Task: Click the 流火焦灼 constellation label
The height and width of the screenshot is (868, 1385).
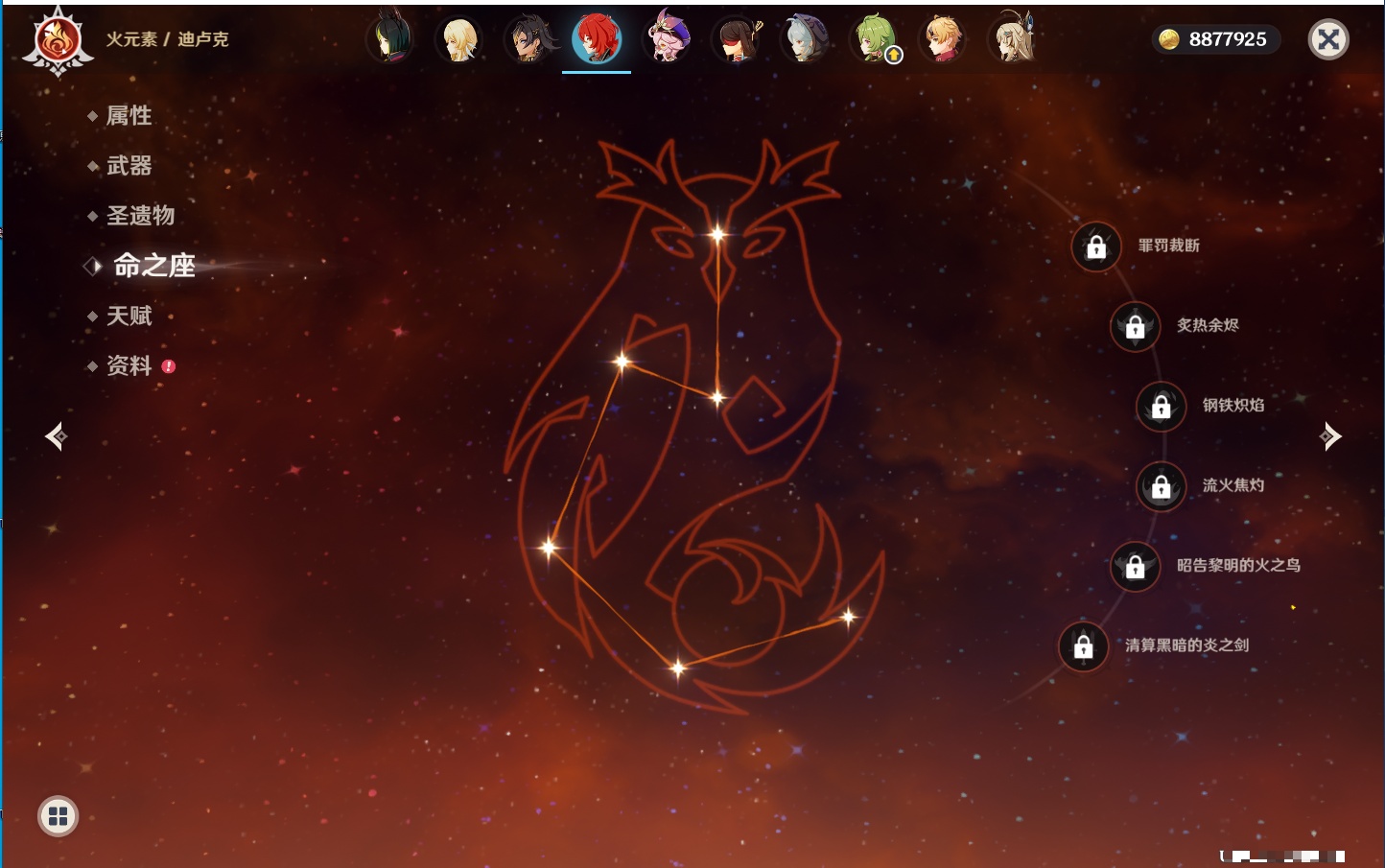Action: (1233, 485)
